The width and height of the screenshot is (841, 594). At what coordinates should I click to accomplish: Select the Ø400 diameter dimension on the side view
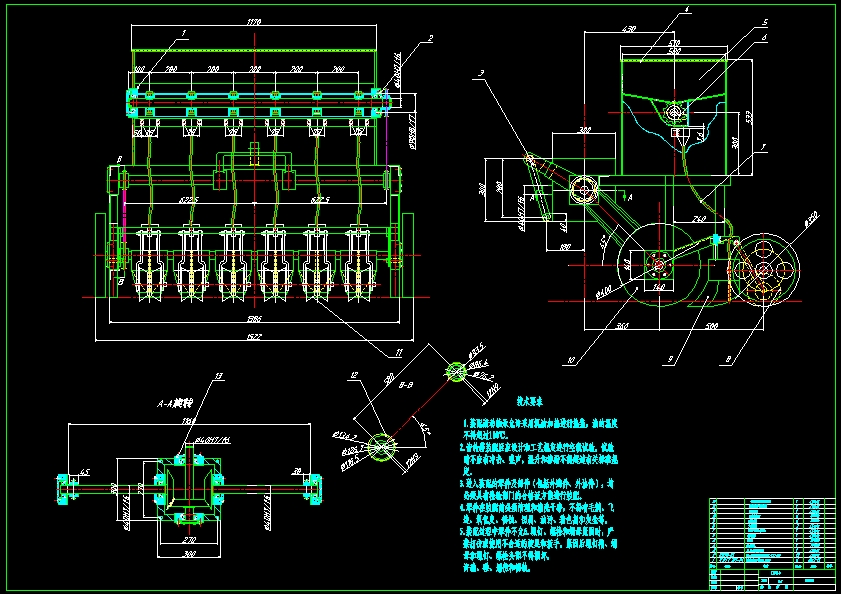click(x=604, y=292)
